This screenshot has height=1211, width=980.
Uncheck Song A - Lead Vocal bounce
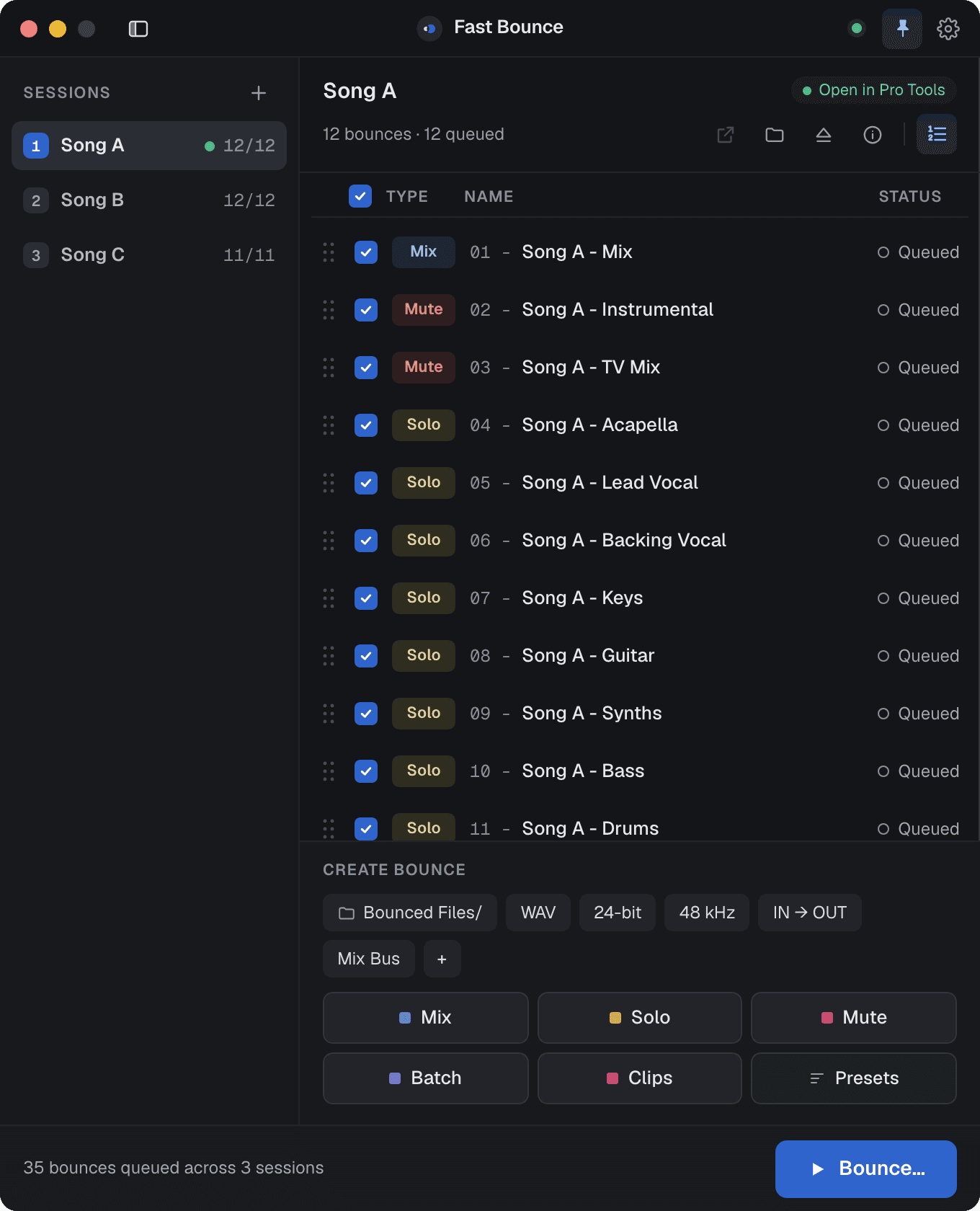click(x=366, y=483)
